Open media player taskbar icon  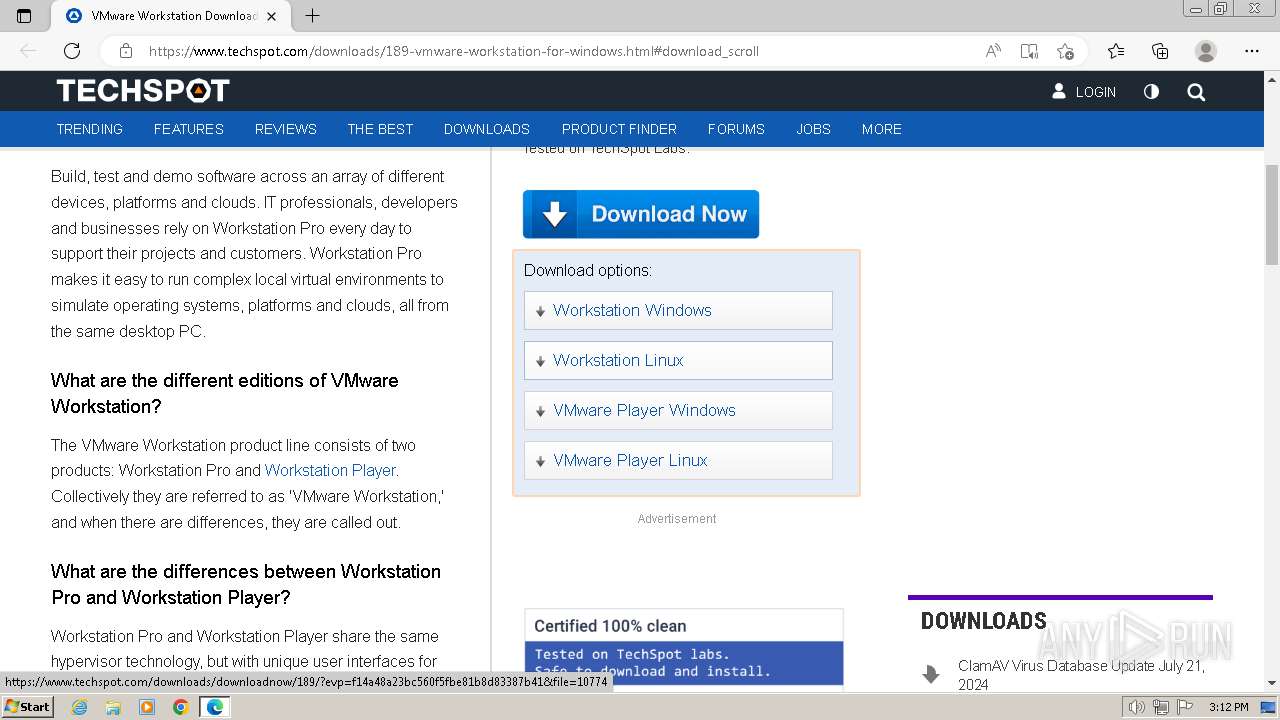tap(147, 707)
